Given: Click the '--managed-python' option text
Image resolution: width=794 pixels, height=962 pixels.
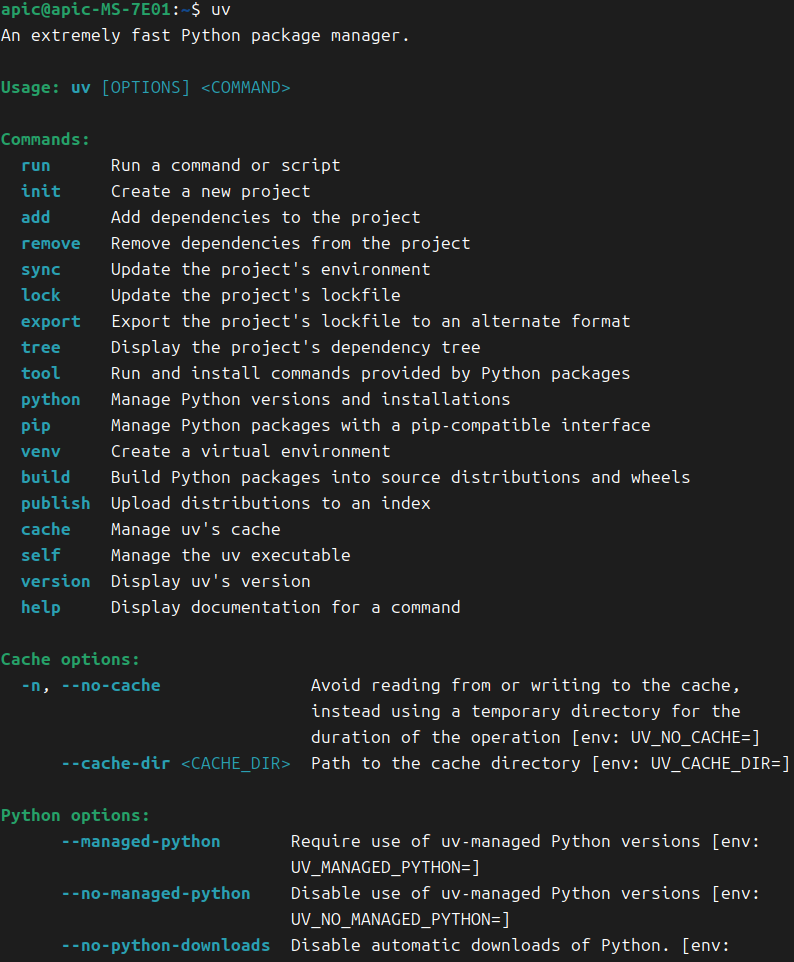Looking at the screenshot, I should pos(141,842).
